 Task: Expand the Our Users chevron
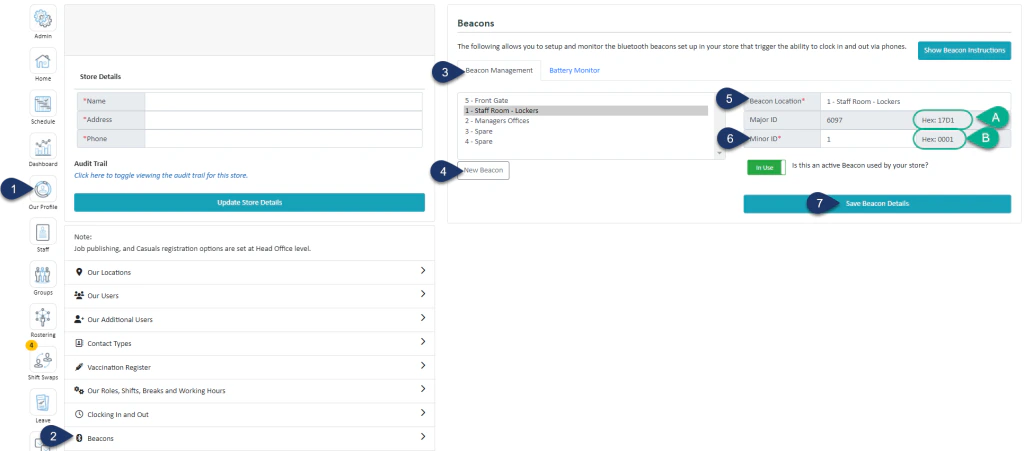click(x=423, y=294)
